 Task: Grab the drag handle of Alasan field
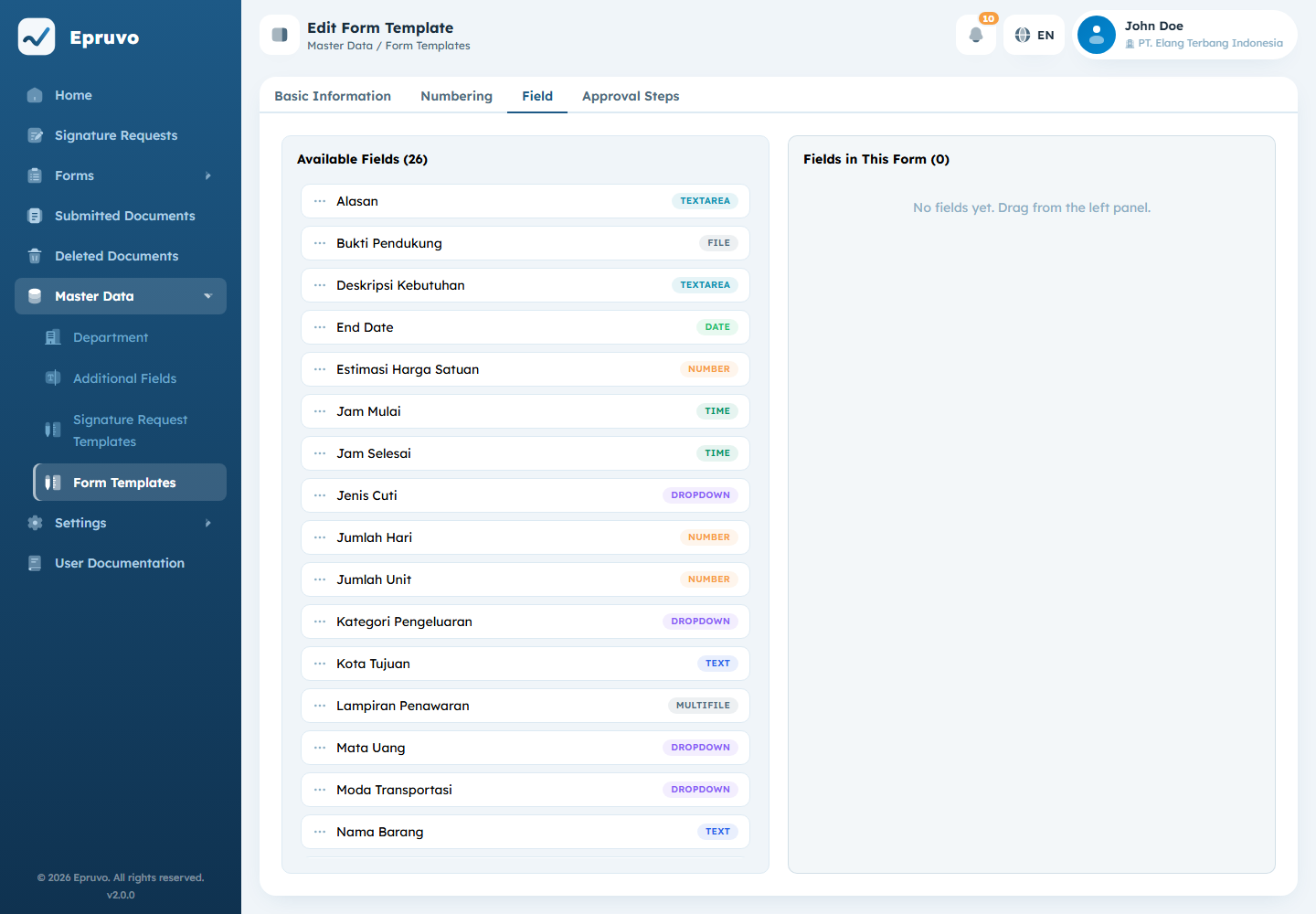click(x=320, y=201)
